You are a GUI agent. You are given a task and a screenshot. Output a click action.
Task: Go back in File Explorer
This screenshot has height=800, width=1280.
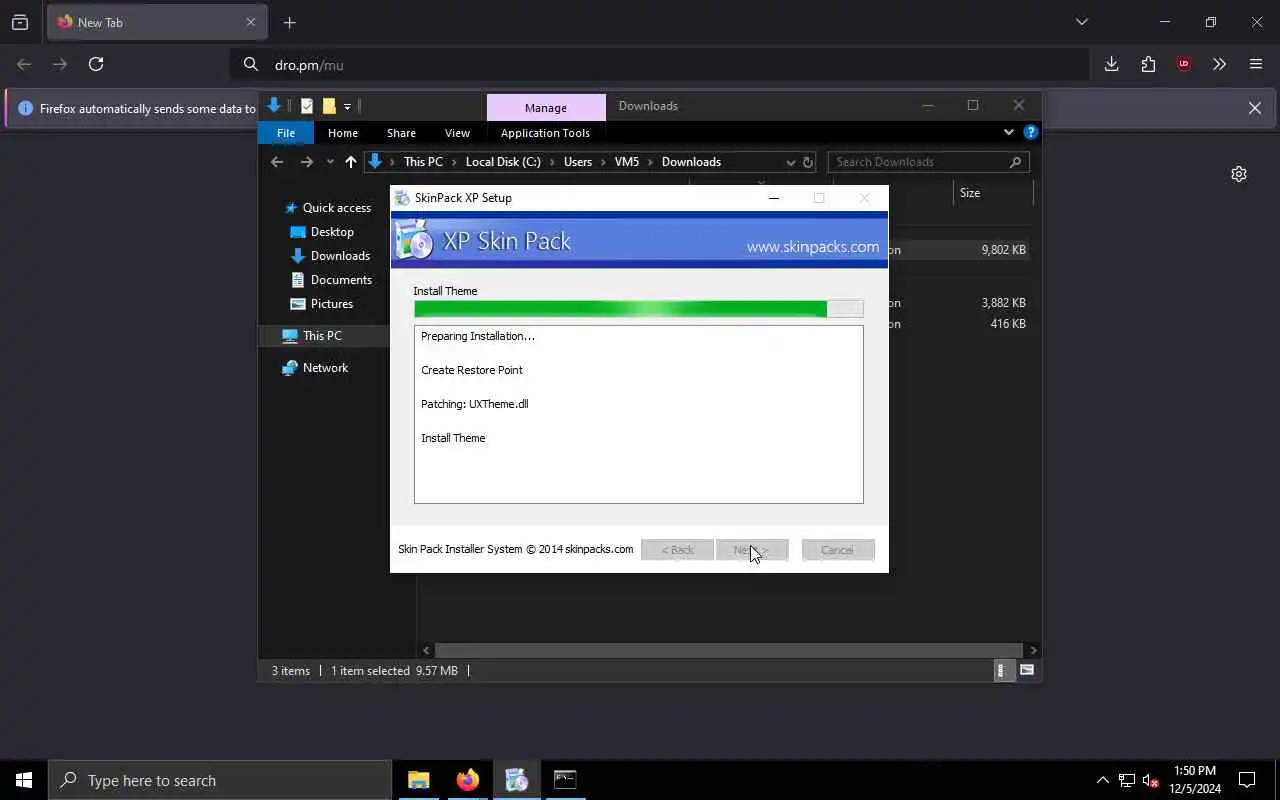point(277,162)
